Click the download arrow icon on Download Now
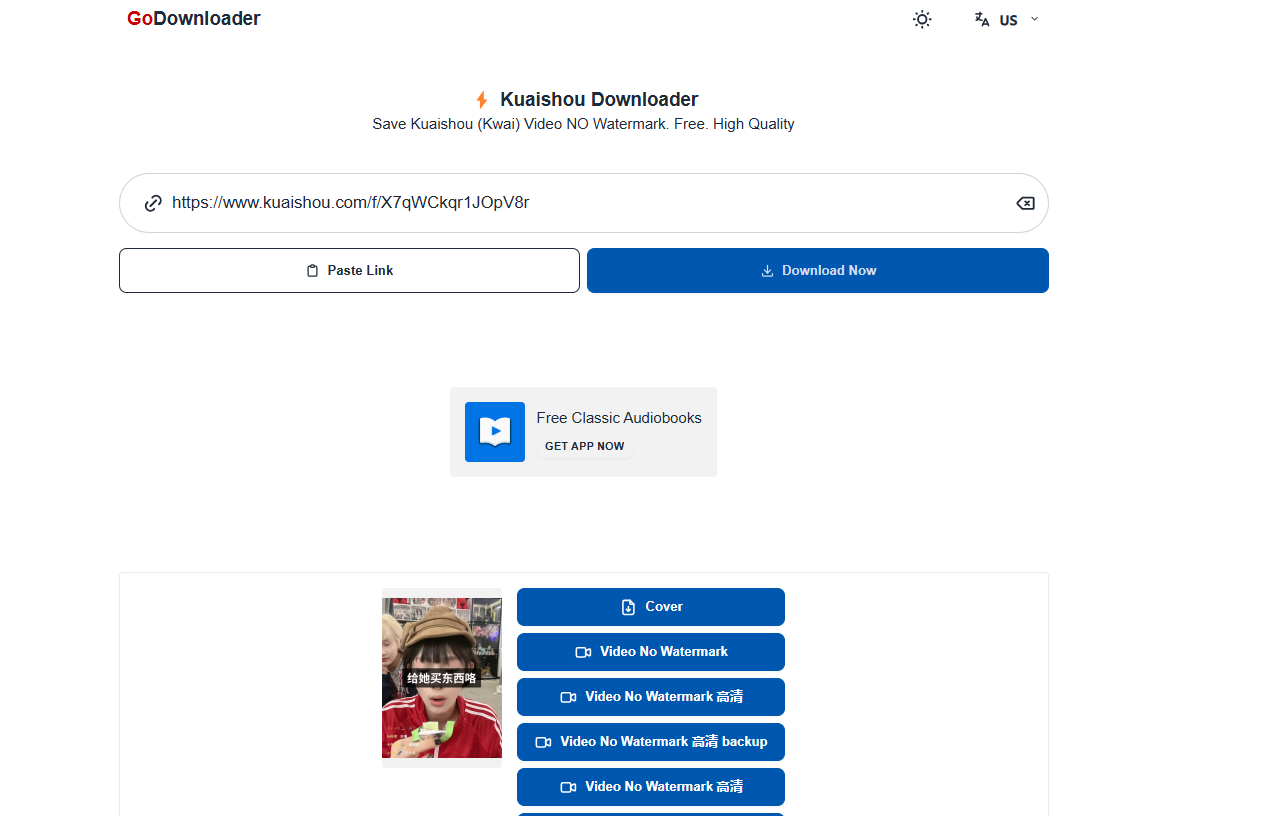 [x=767, y=270]
